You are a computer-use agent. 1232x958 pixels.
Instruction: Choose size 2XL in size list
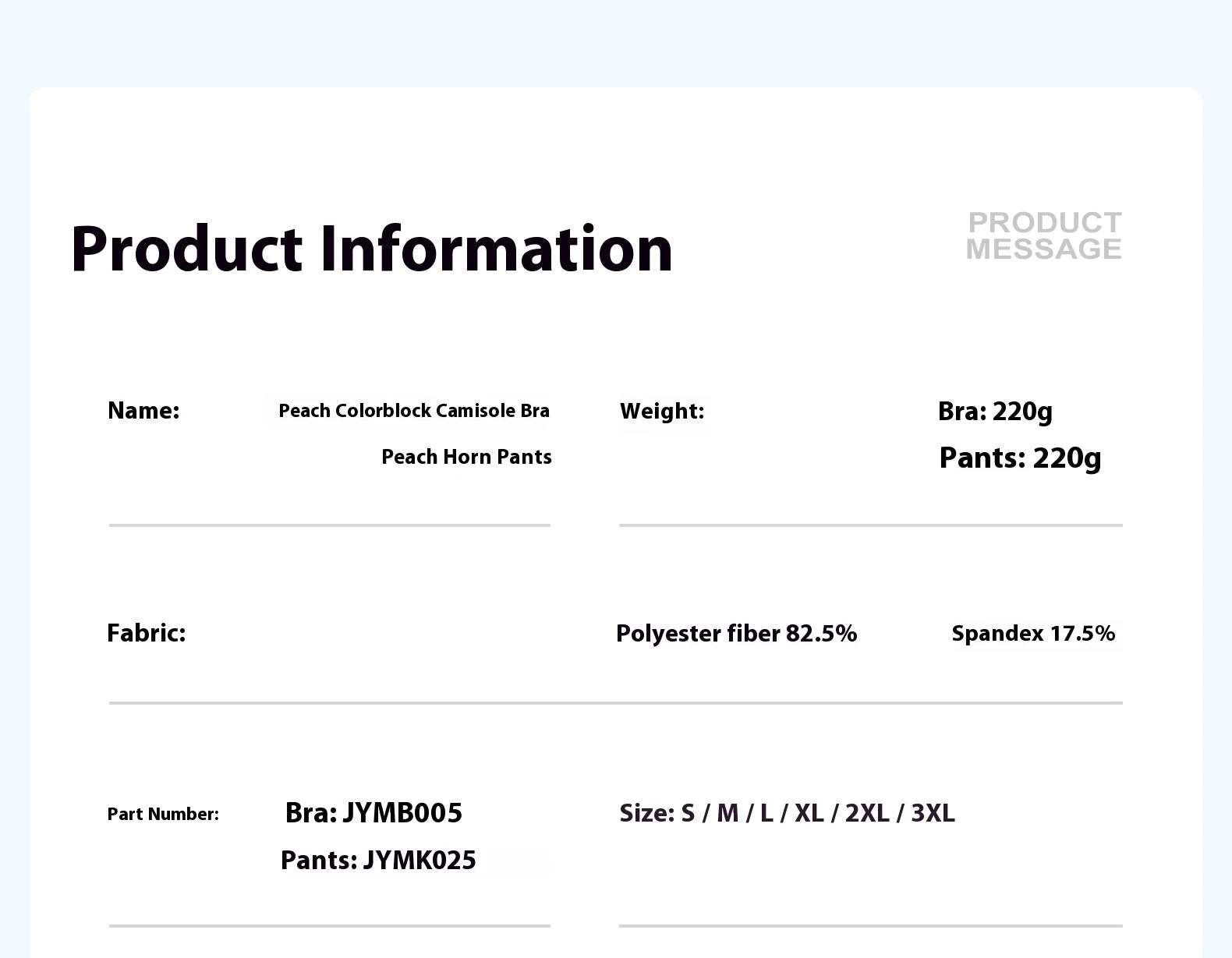click(x=867, y=813)
